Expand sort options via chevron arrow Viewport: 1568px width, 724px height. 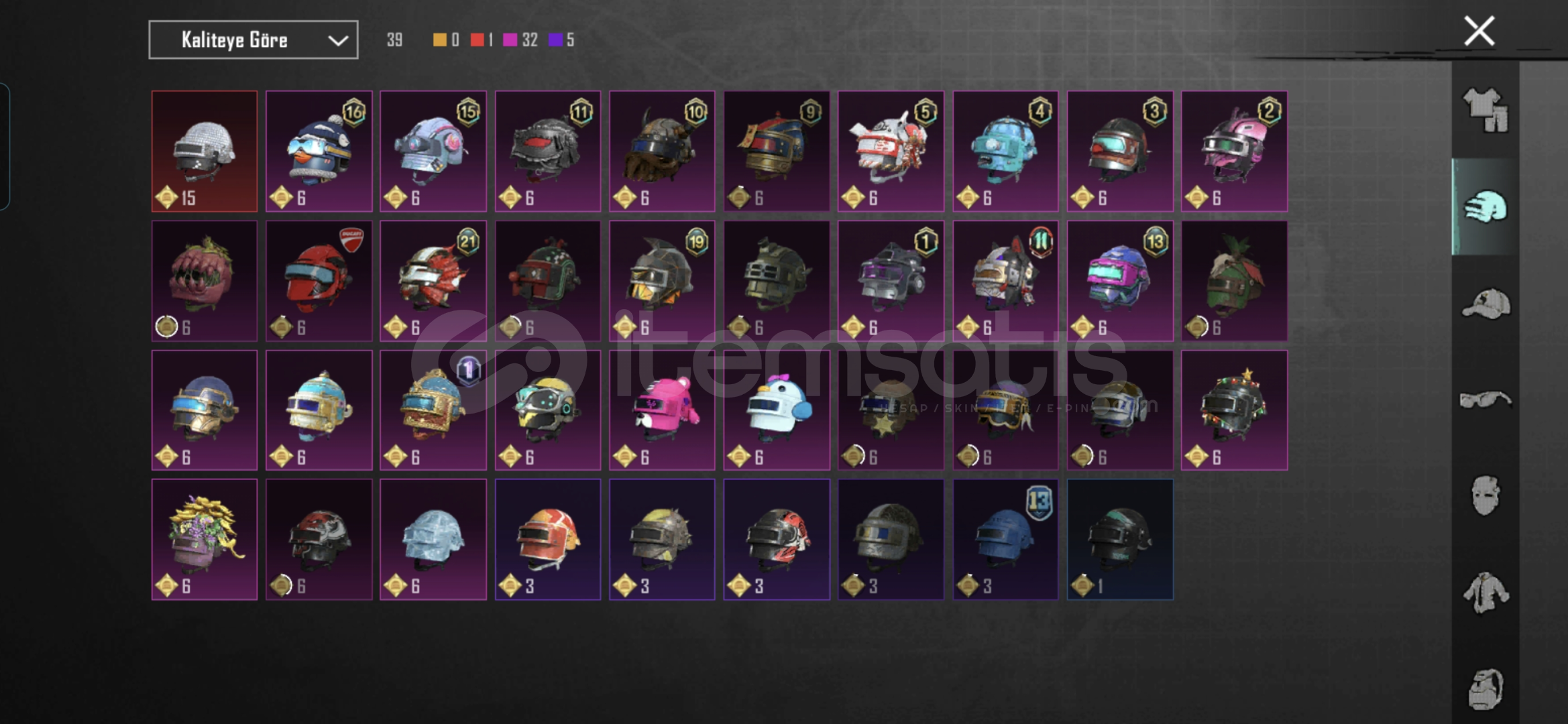[x=338, y=41]
